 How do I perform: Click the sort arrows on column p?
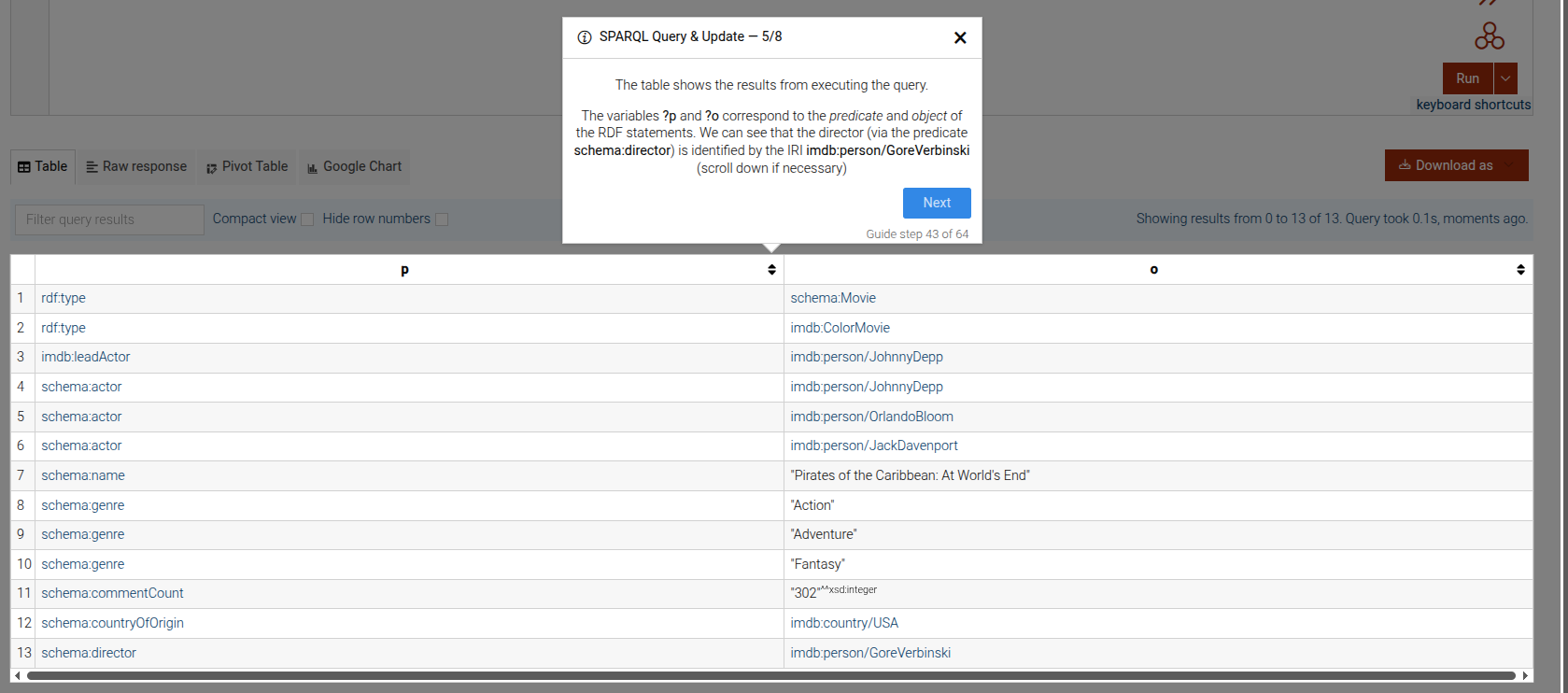(771, 270)
